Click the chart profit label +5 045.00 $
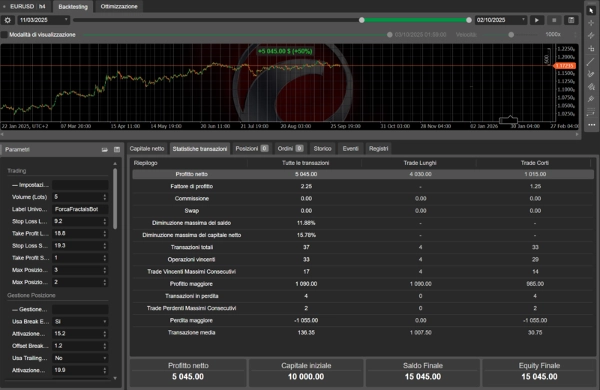The width and height of the screenshot is (600, 390). click(285, 51)
